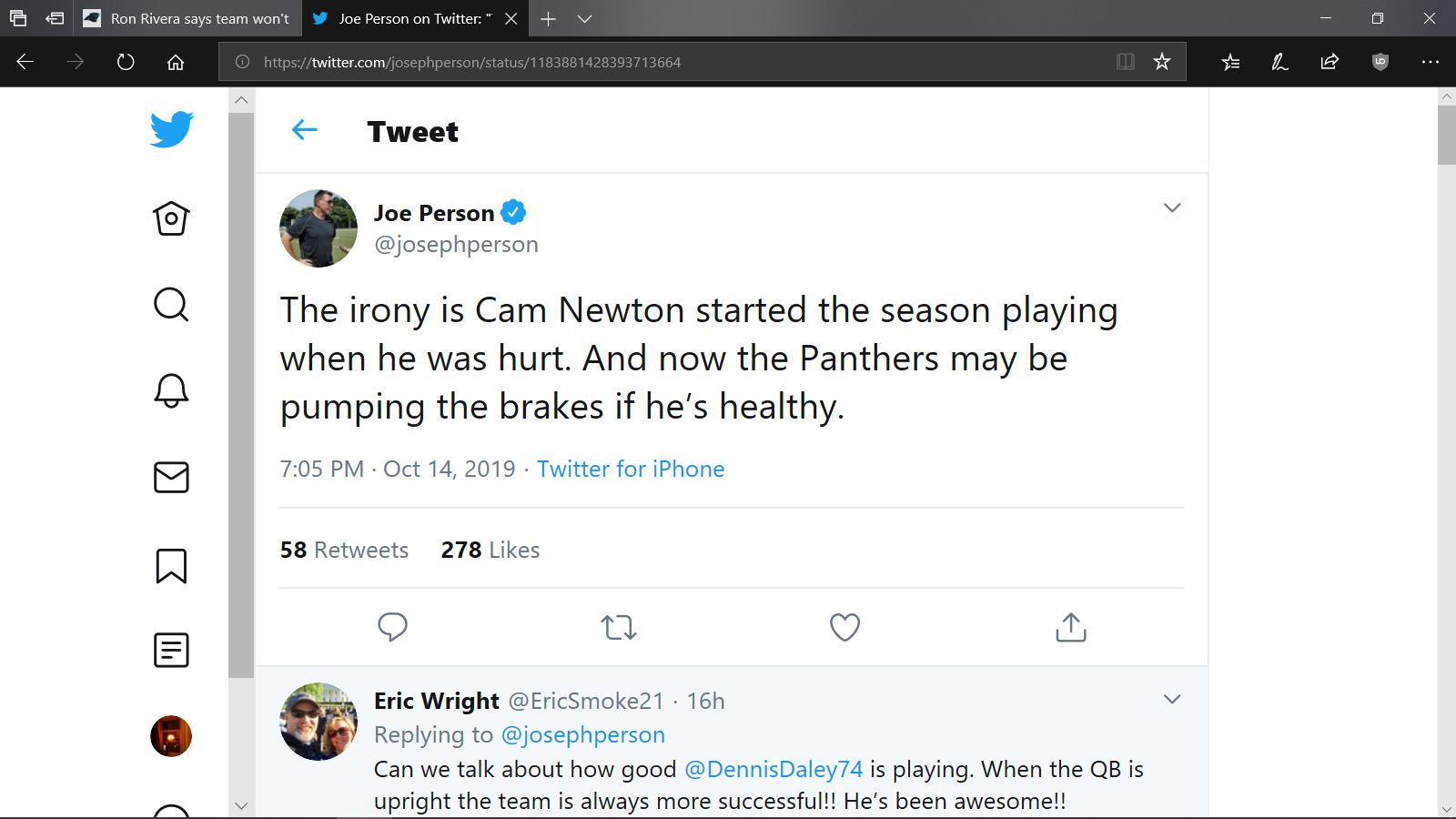Screen dimensions: 1456x819
Task: Open @DennisDaley74 mention link
Action: tap(773, 769)
